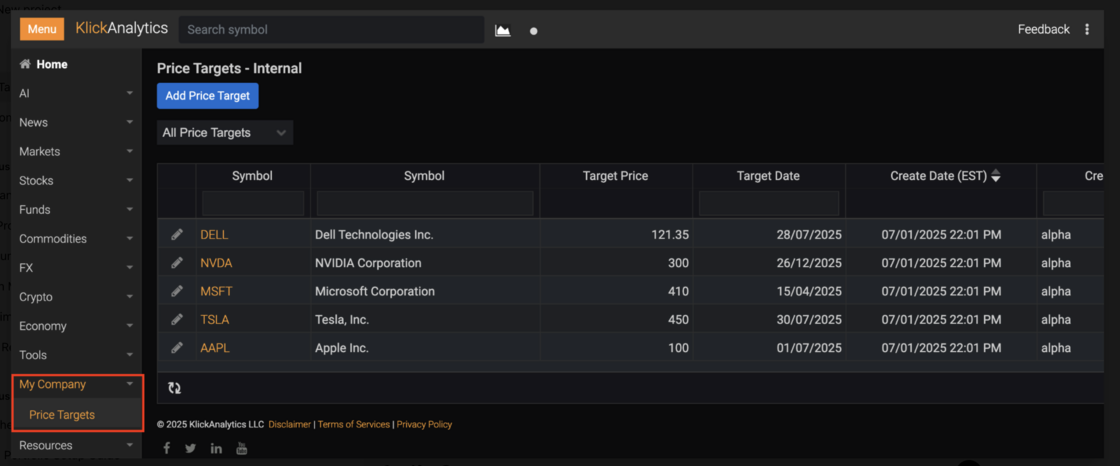This screenshot has height=466, width=1120.
Task: Click the Target Date column header
Action: [769, 176]
